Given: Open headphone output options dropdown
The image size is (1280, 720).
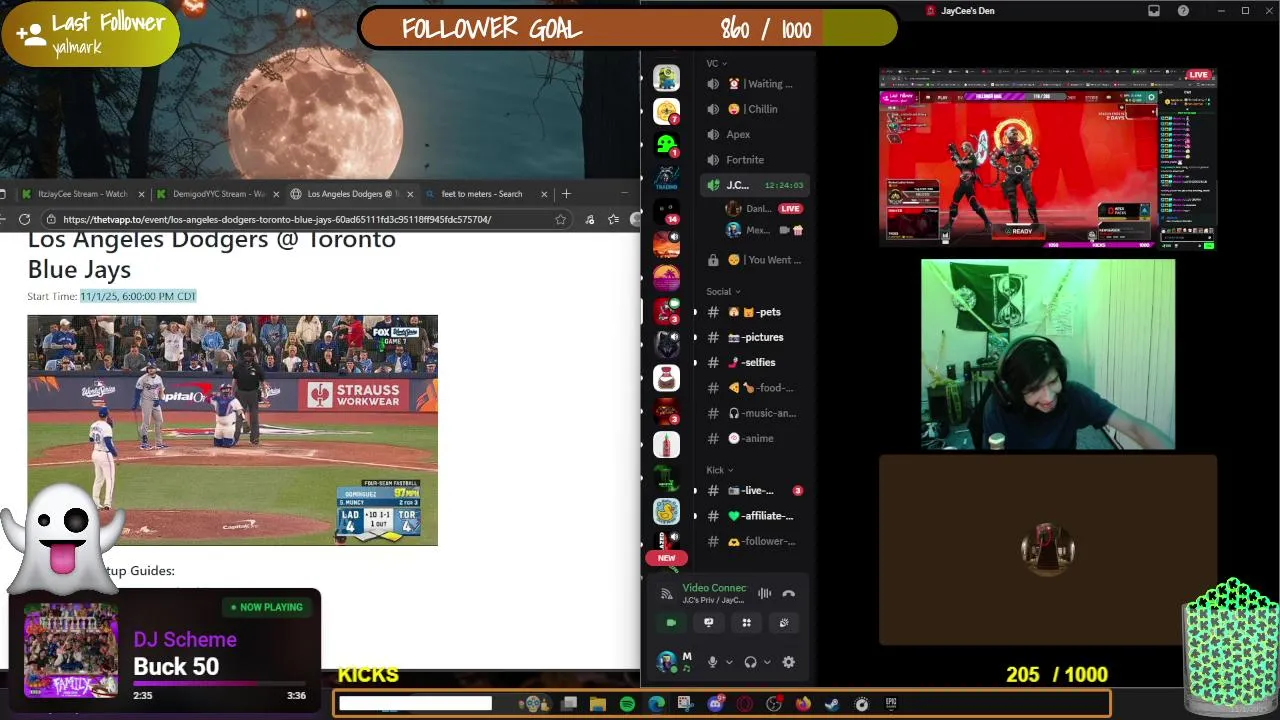Looking at the screenshot, I should tap(767, 662).
